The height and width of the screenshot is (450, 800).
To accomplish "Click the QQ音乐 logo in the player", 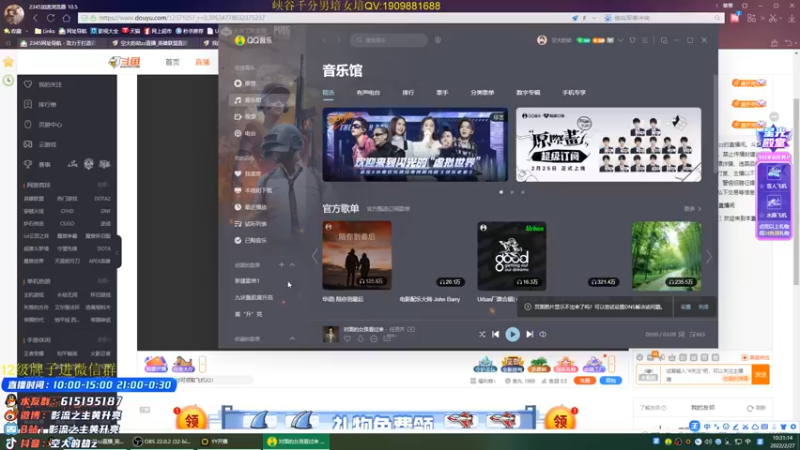I will (254, 40).
